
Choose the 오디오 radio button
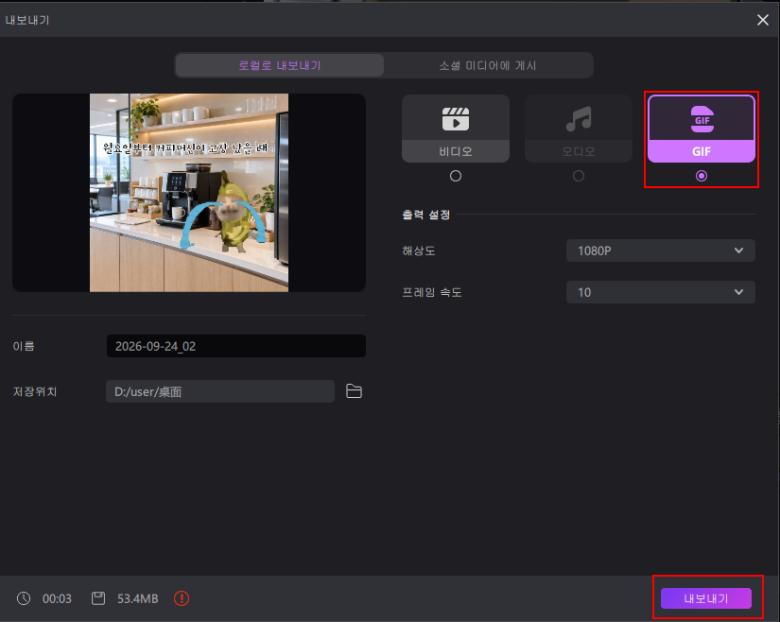tap(578, 176)
